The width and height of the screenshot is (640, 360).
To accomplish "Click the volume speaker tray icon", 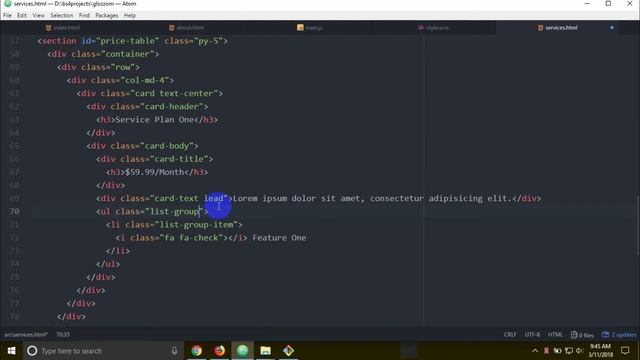I will click(579, 351).
